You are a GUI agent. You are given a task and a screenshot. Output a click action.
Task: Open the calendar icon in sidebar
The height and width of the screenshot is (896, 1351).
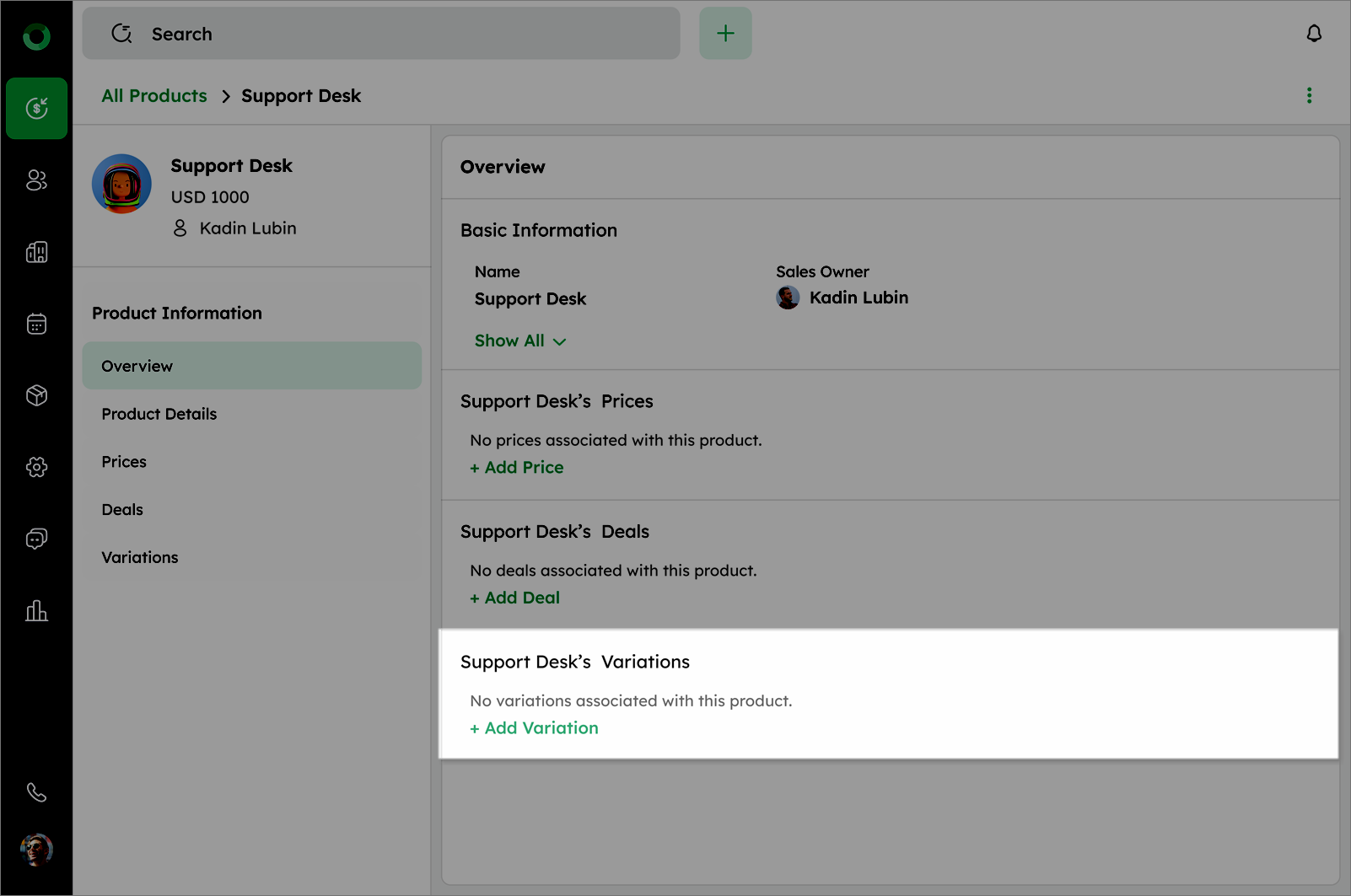pos(36,324)
